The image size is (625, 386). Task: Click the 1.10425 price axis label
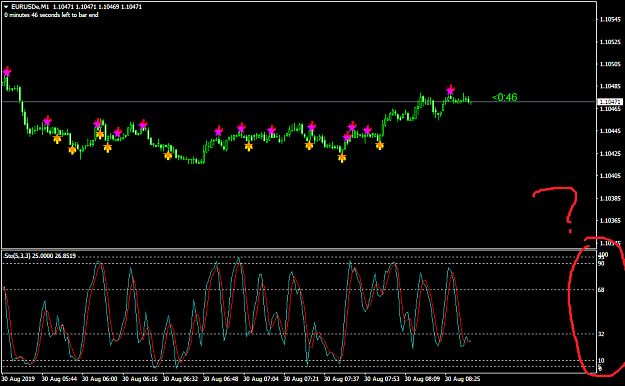tap(610, 154)
